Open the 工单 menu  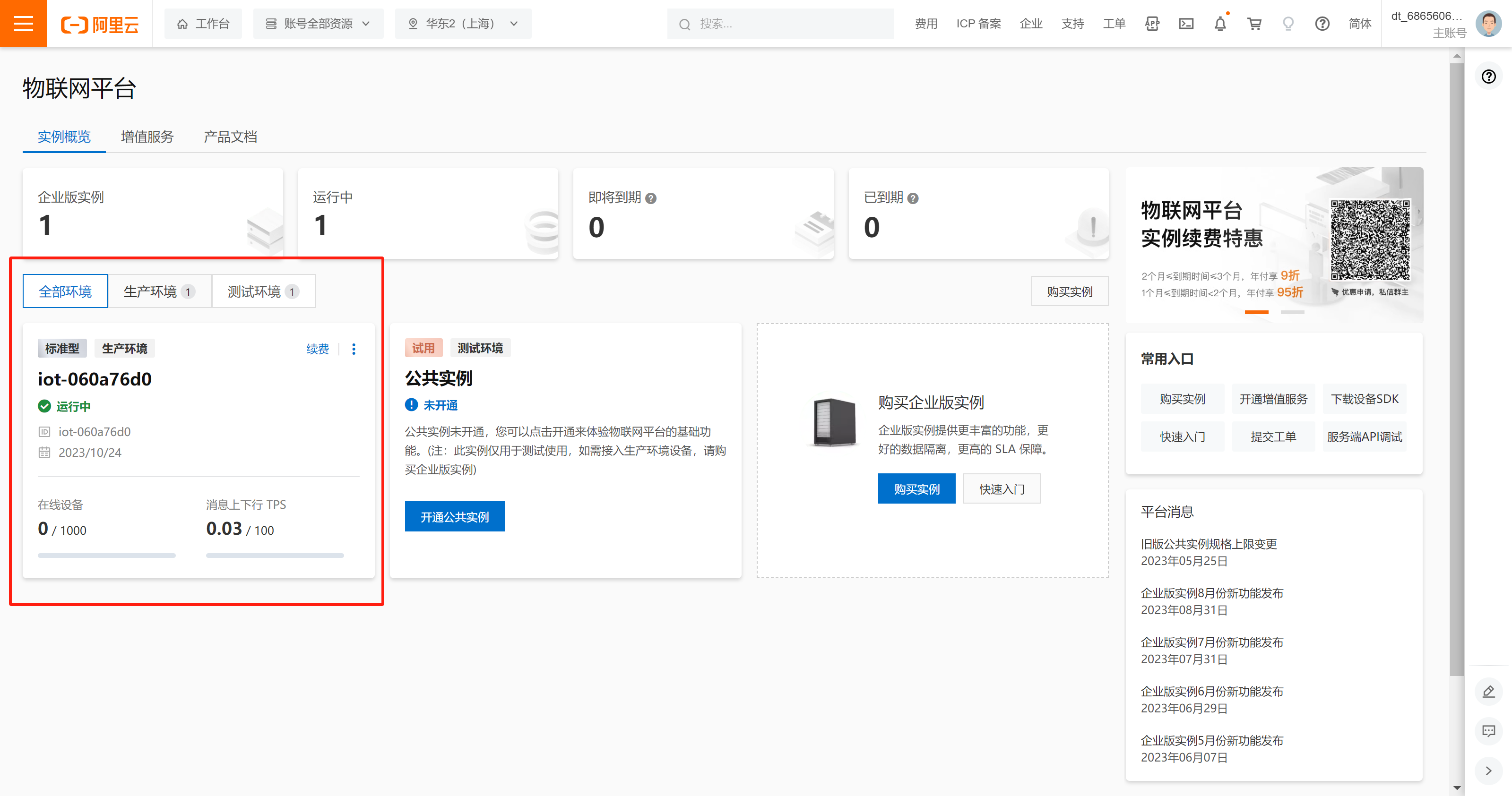(x=1114, y=24)
